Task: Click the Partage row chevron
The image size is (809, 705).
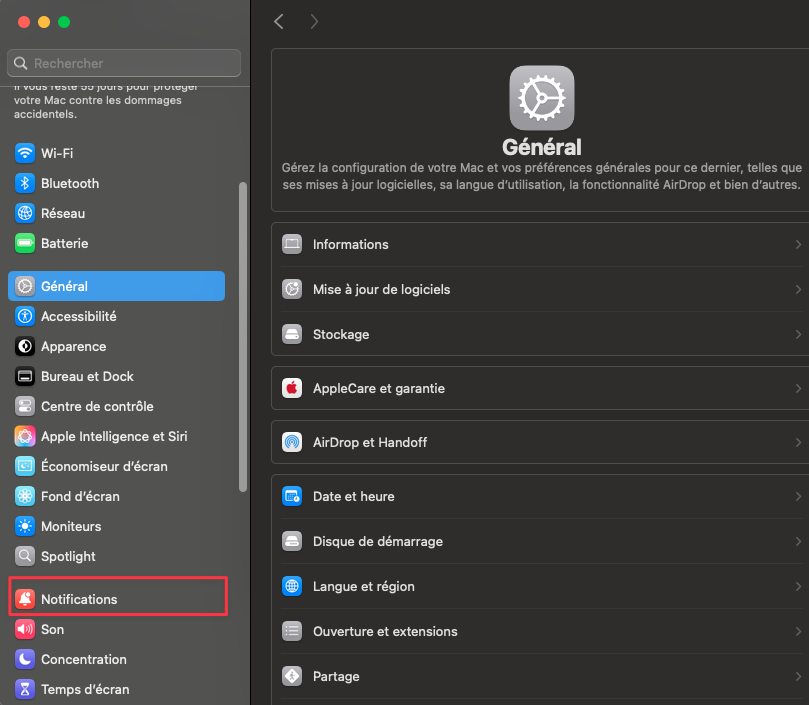Action: [798, 676]
